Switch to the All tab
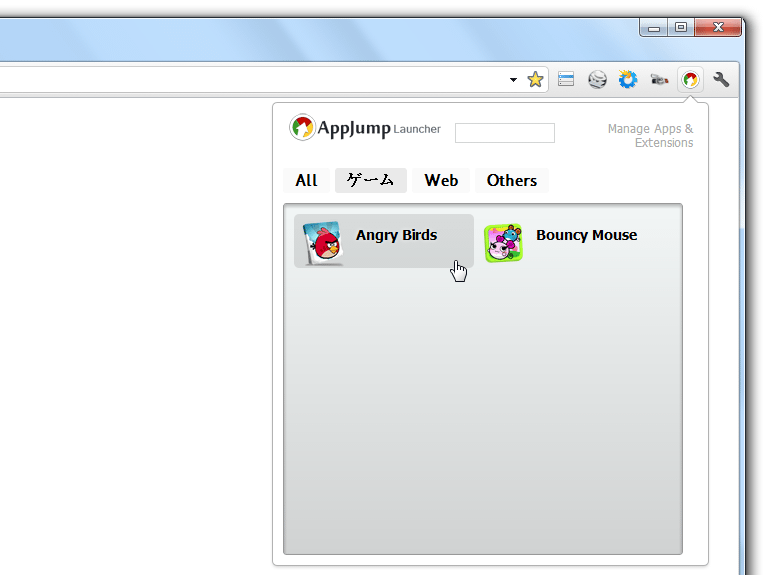The image size is (767, 575). click(306, 181)
